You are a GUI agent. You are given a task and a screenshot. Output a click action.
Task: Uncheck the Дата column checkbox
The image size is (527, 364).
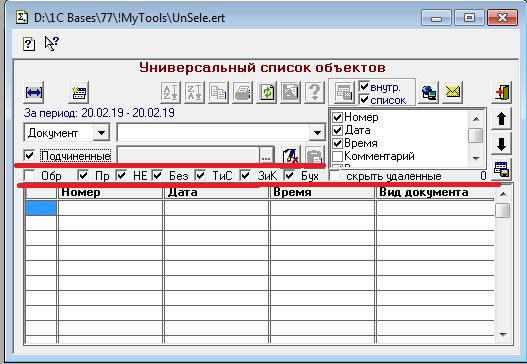click(x=337, y=130)
